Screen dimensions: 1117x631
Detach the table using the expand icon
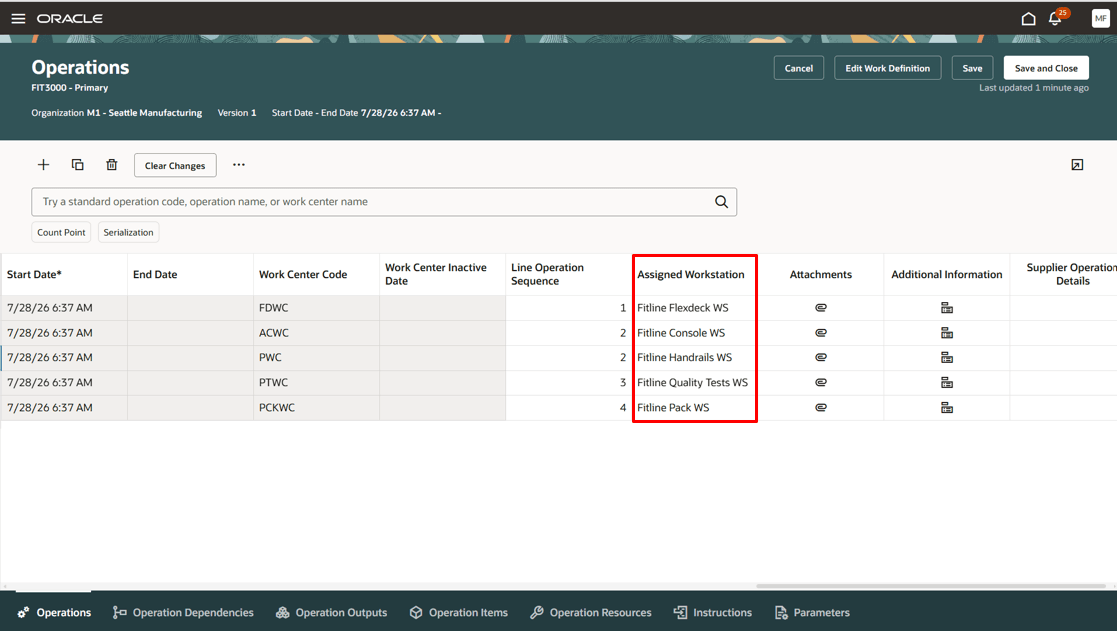pos(1077,165)
